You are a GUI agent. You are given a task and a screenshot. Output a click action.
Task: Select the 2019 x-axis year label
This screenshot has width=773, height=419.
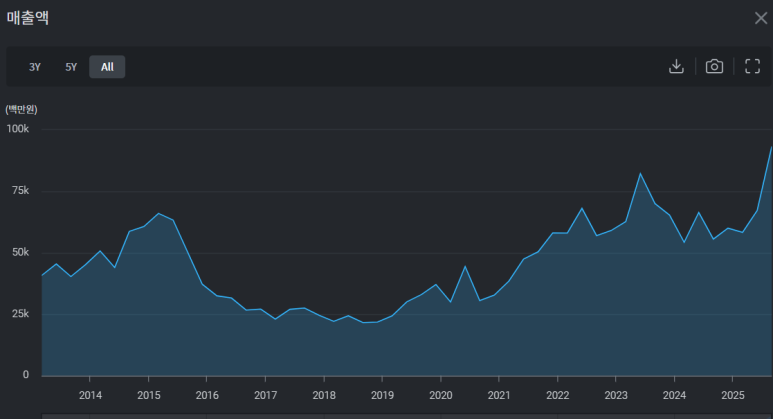point(382,395)
